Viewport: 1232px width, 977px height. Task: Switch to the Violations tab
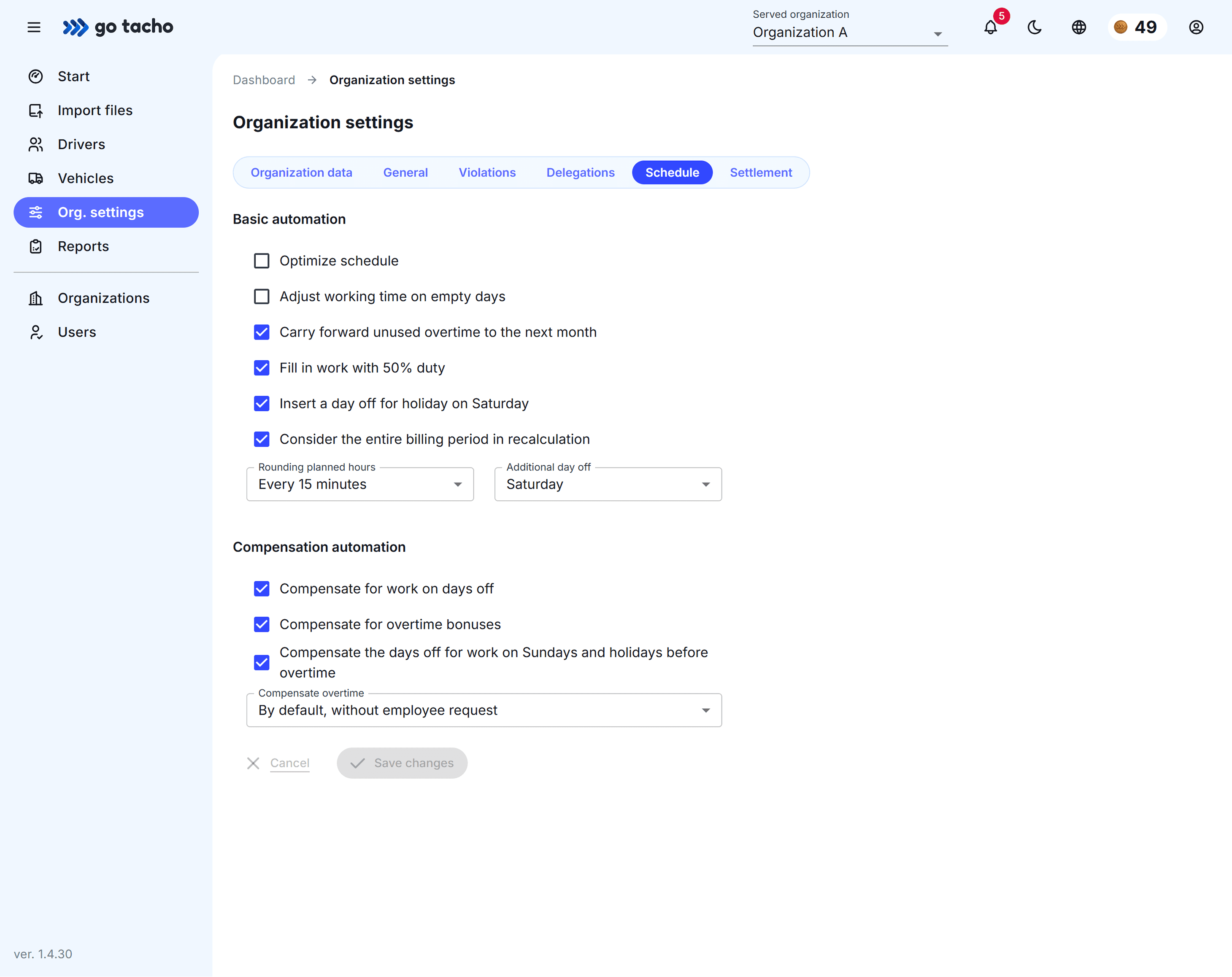[487, 172]
